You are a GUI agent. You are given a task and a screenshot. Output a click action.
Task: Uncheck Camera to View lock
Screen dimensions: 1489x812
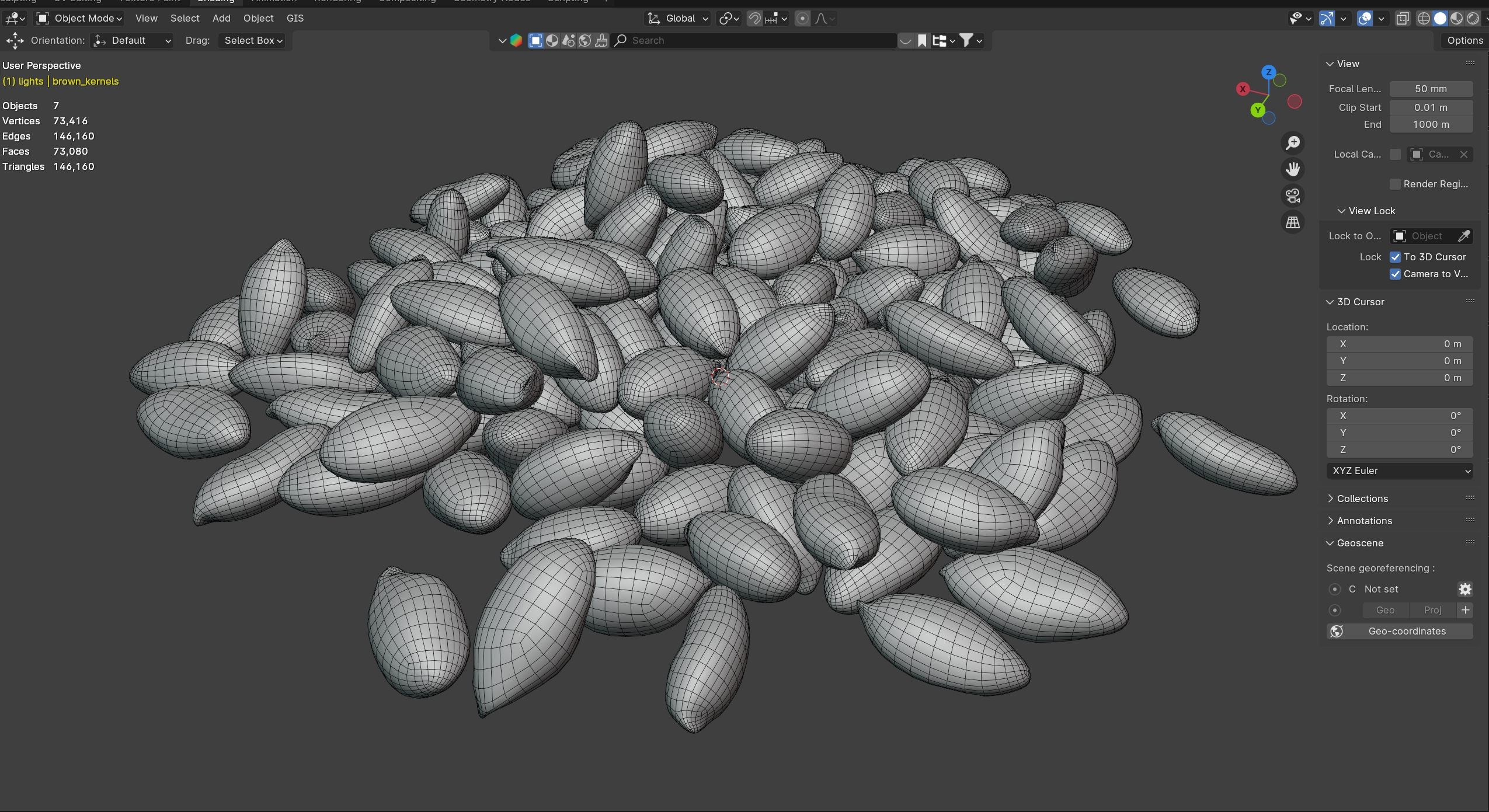1395,274
